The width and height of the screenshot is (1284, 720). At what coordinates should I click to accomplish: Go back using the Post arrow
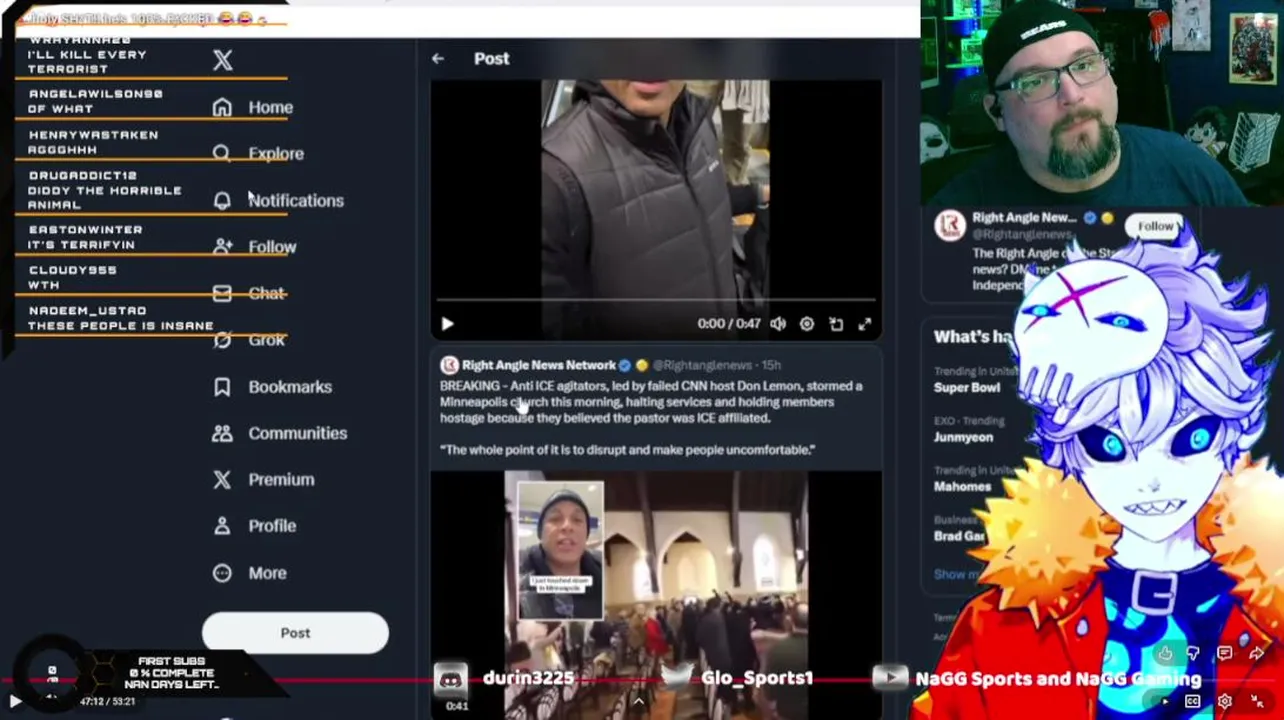coord(438,59)
